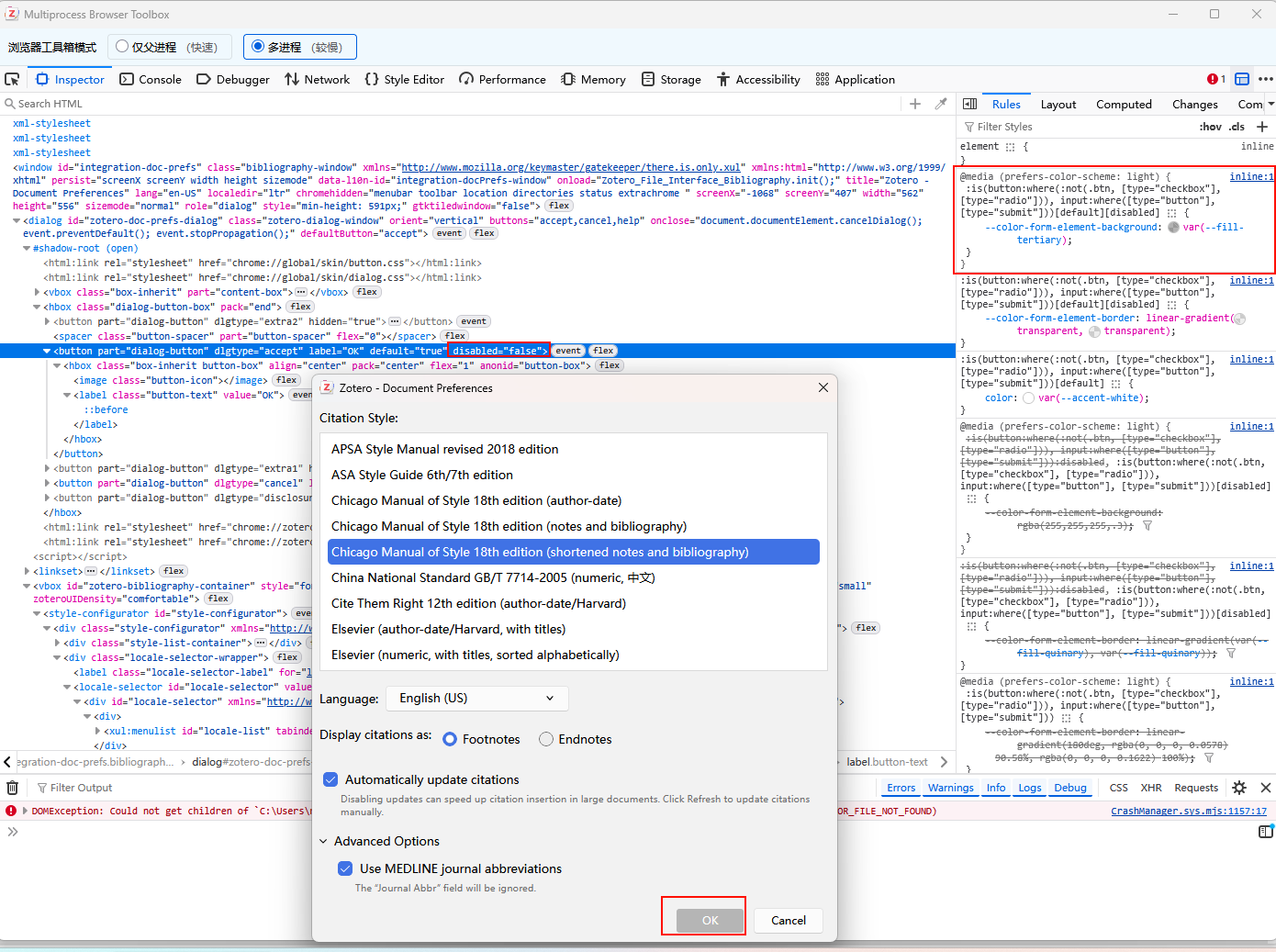This screenshot has width=1276, height=952.
Task: Open the sidebar tabs overflow dropdown
Action: 1270,105
